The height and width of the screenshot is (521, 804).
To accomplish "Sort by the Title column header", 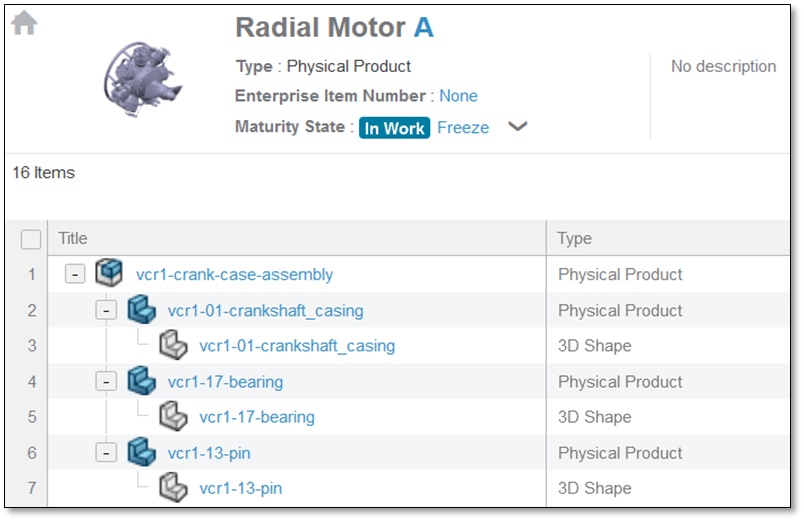I will pos(73,238).
